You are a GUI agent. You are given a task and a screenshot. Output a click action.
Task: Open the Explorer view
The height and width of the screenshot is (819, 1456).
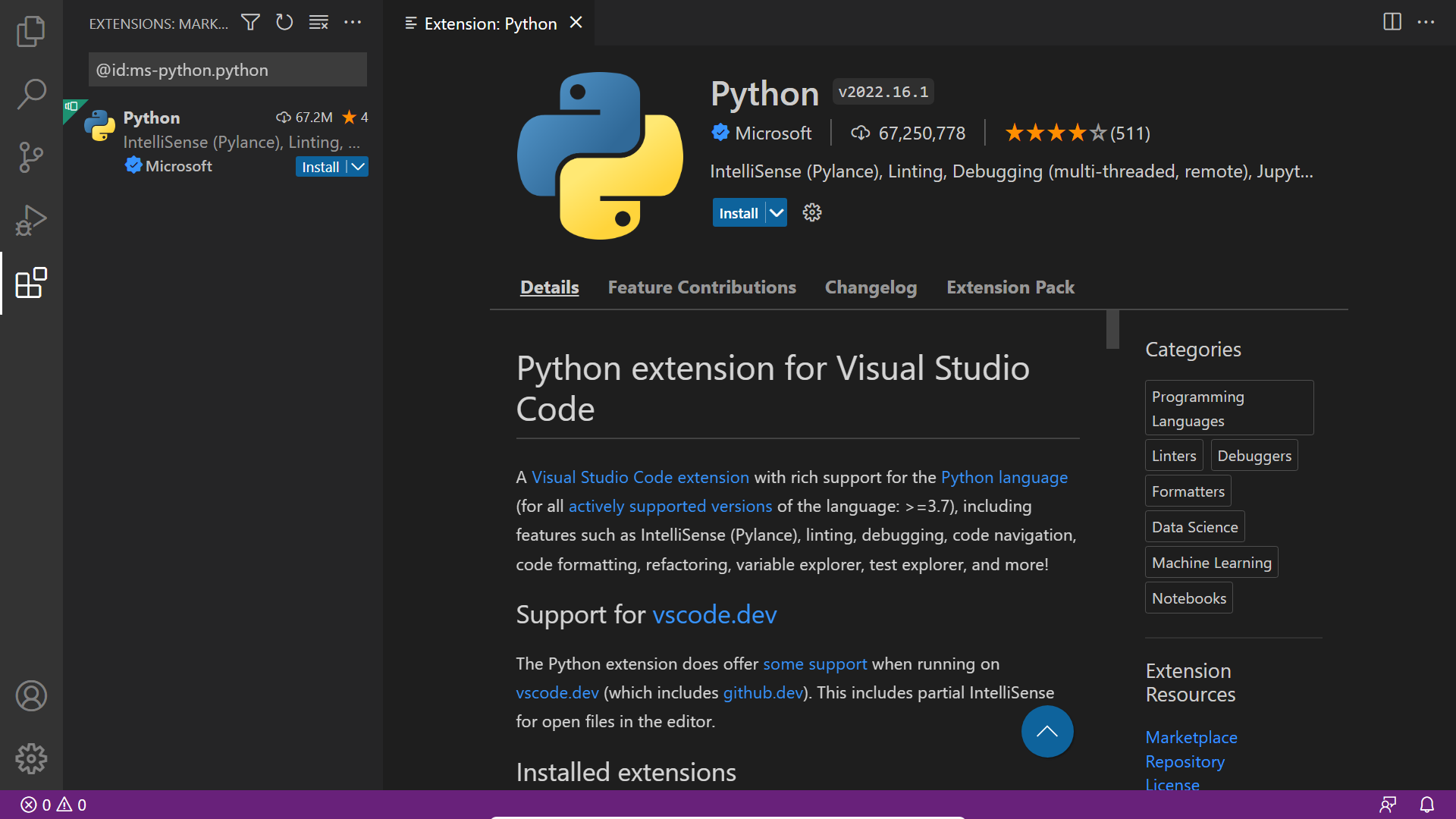pos(30,31)
